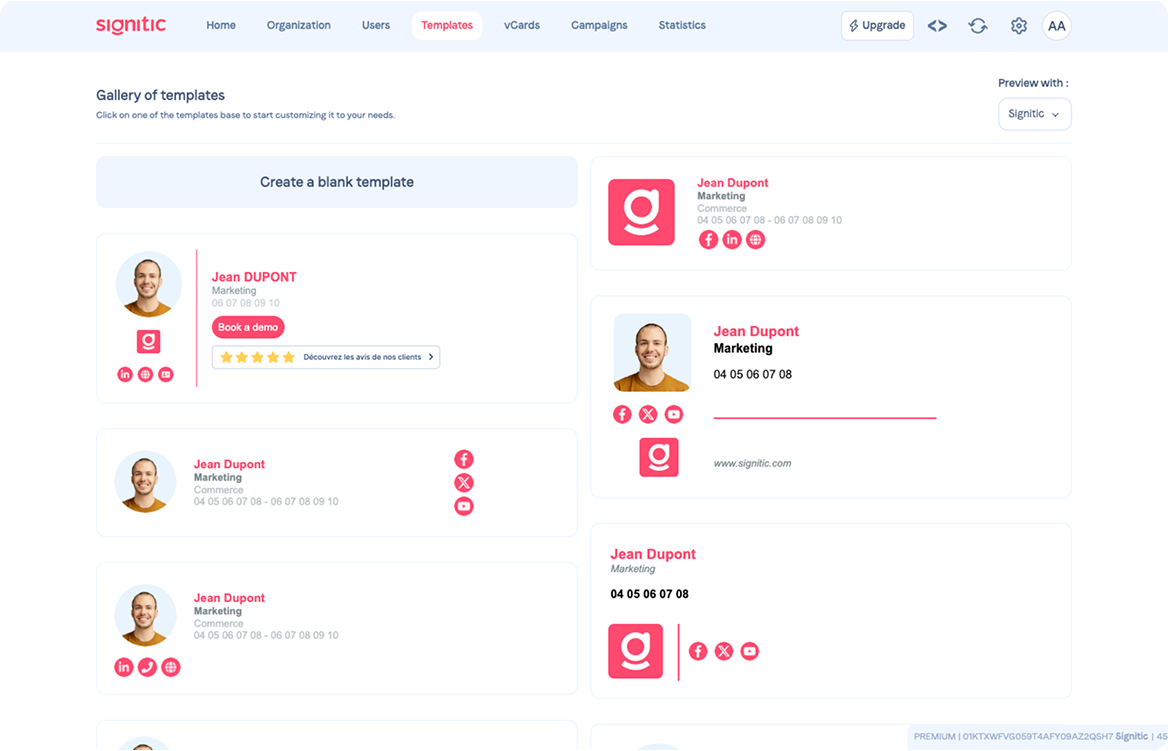Click Jean DUPONT name in Book a demo template
The width and height of the screenshot is (1168, 751).
click(x=254, y=277)
